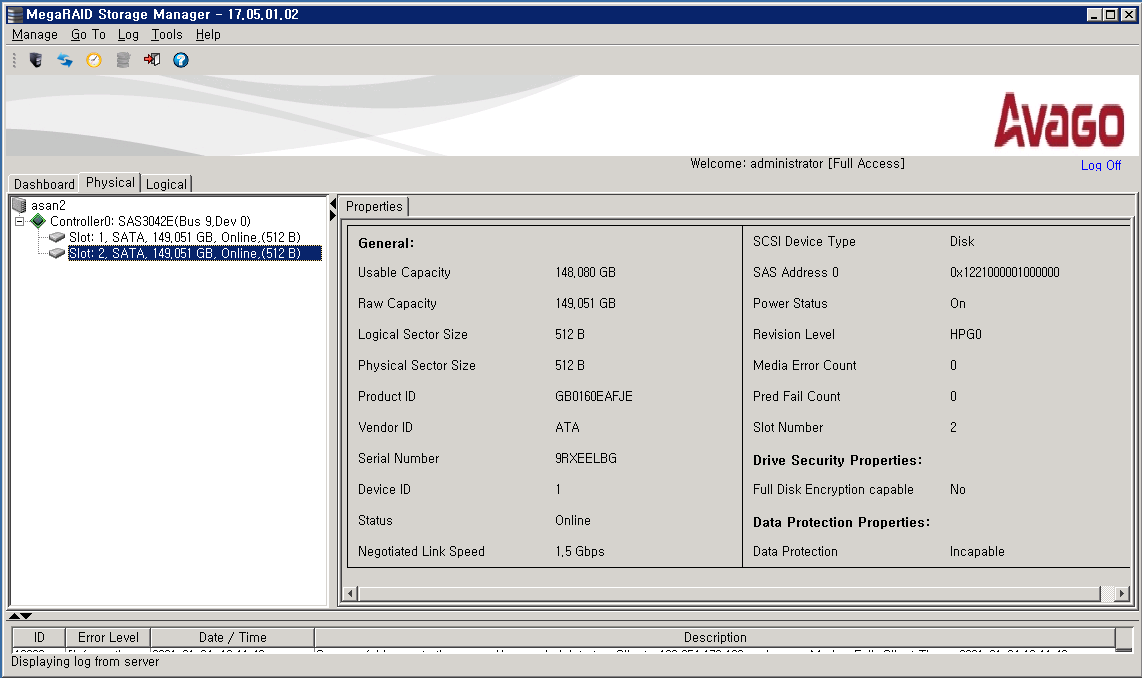The width and height of the screenshot is (1142, 678).
Task: Click the Full Disk Encryption capable label
Action: (x=833, y=489)
